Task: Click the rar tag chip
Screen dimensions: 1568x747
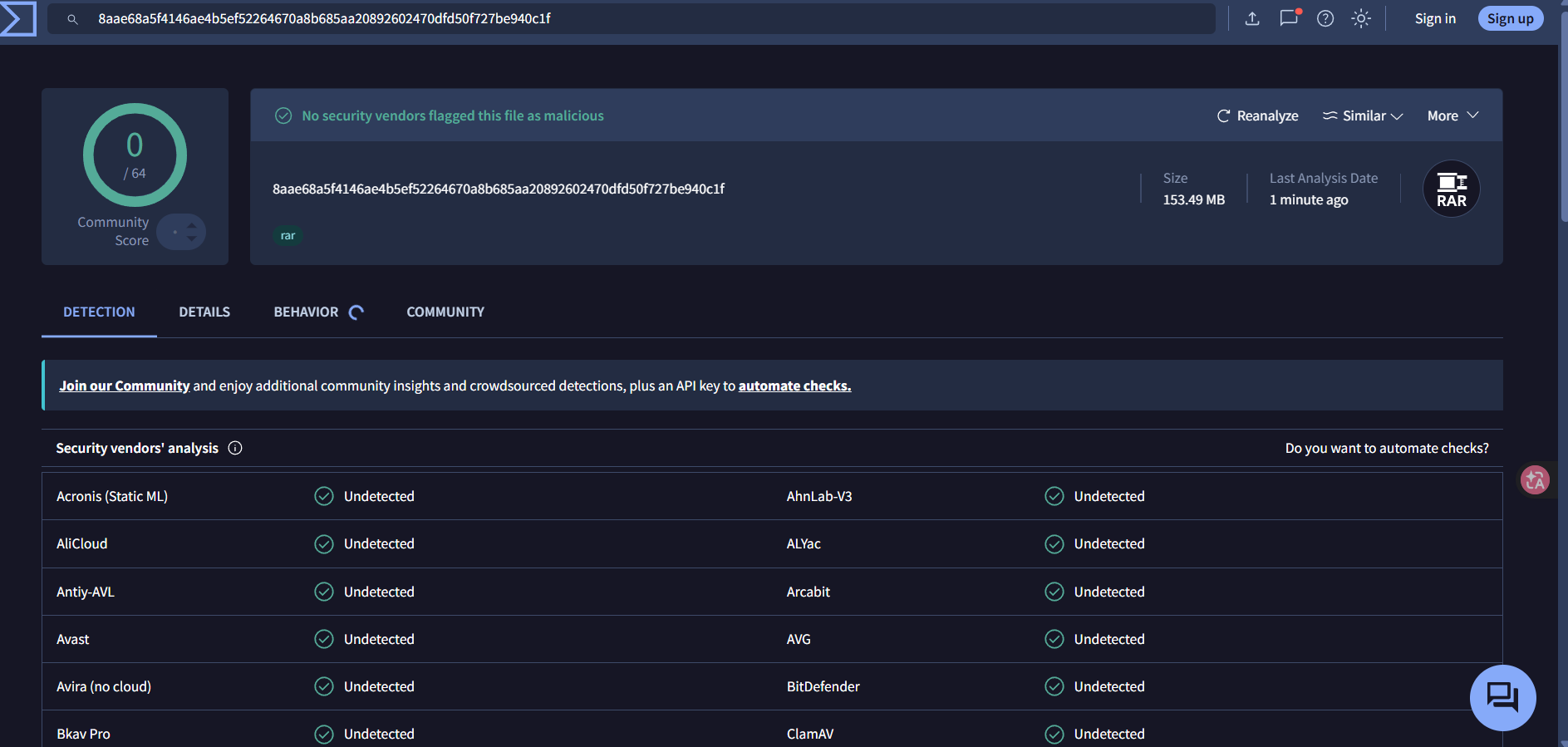Action: pos(288,236)
